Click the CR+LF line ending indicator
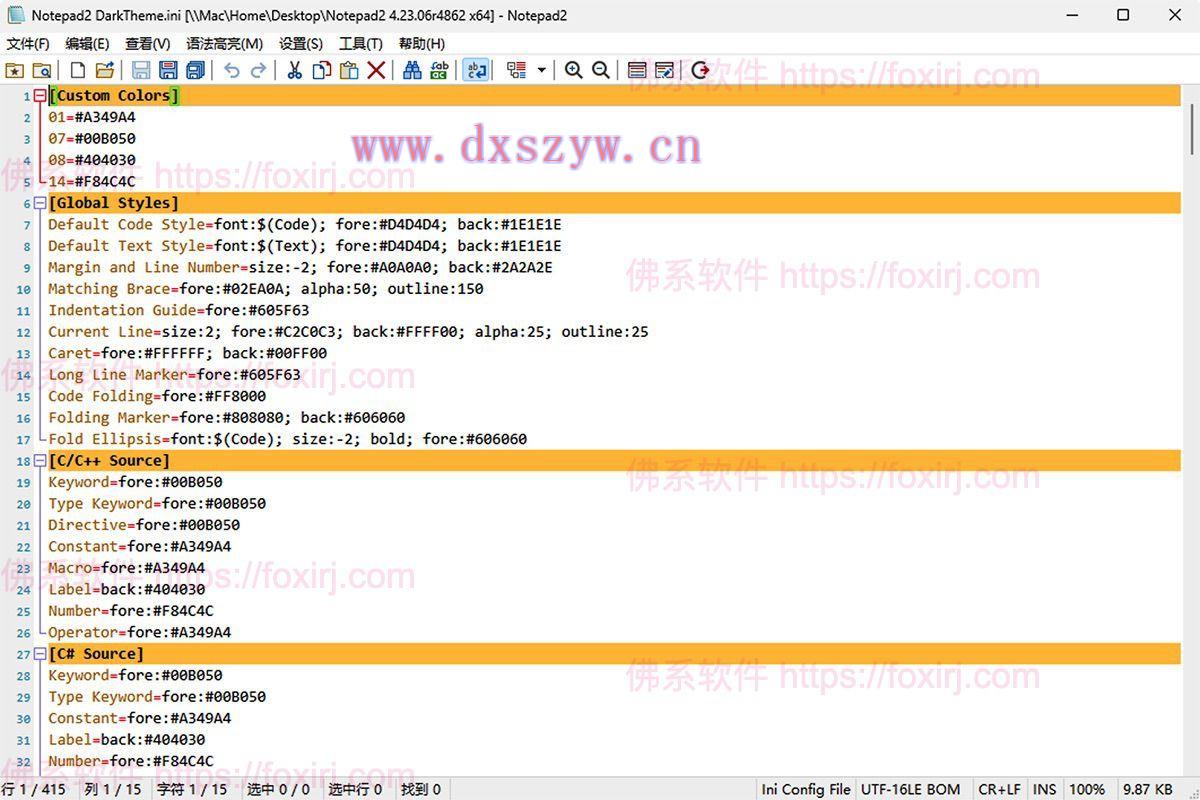The width and height of the screenshot is (1200, 800). tap(999, 790)
